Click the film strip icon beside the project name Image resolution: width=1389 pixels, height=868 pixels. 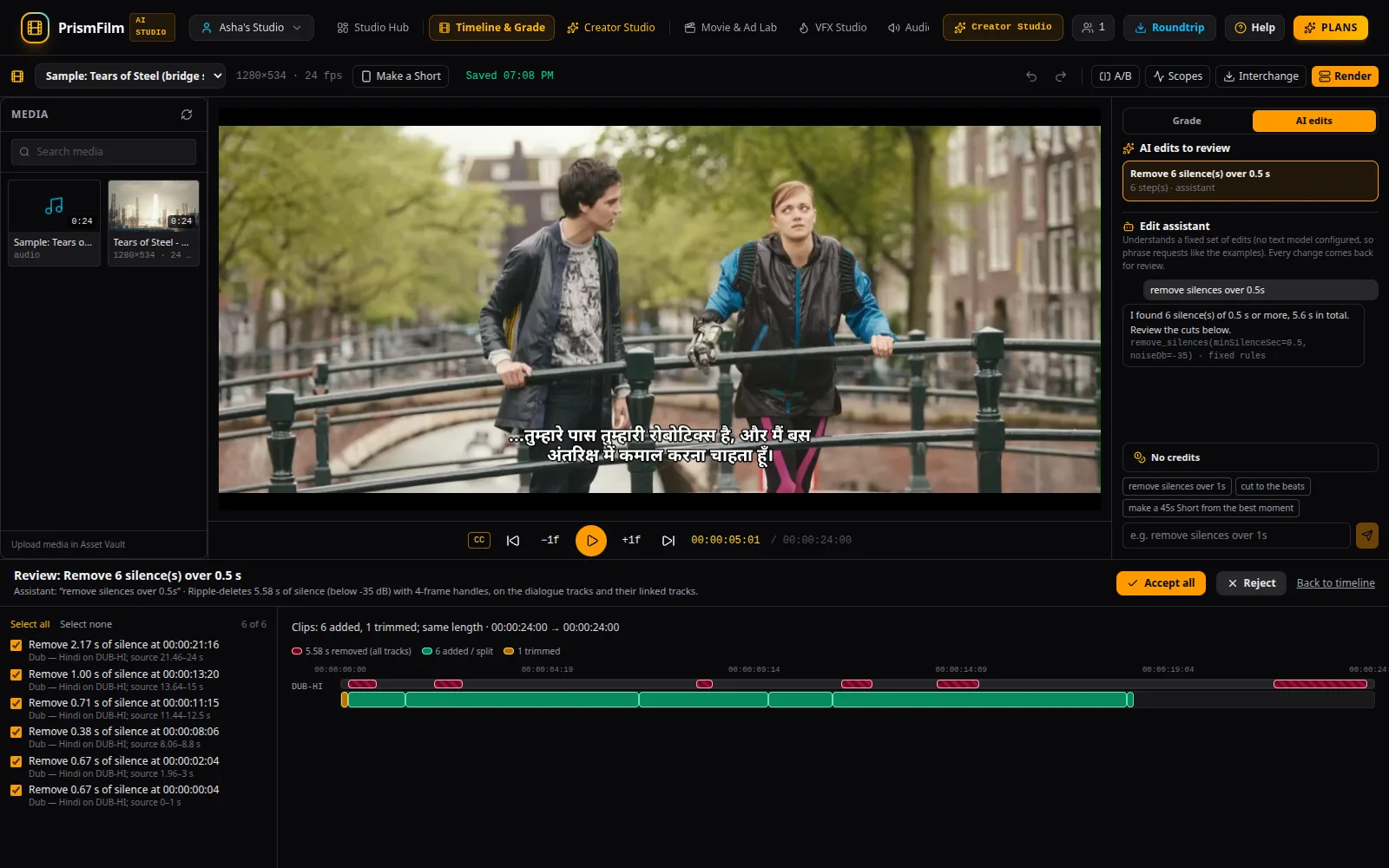pyautogui.click(x=17, y=76)
